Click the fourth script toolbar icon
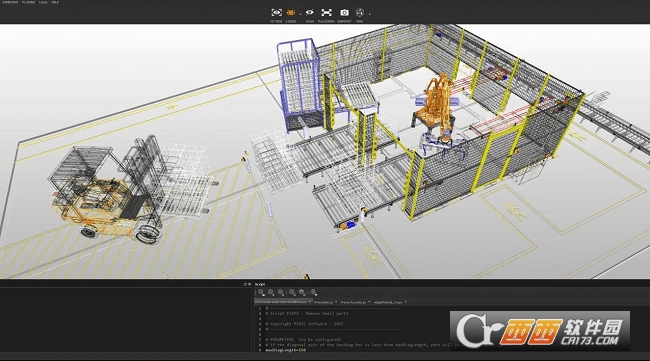 coord(292,293)
